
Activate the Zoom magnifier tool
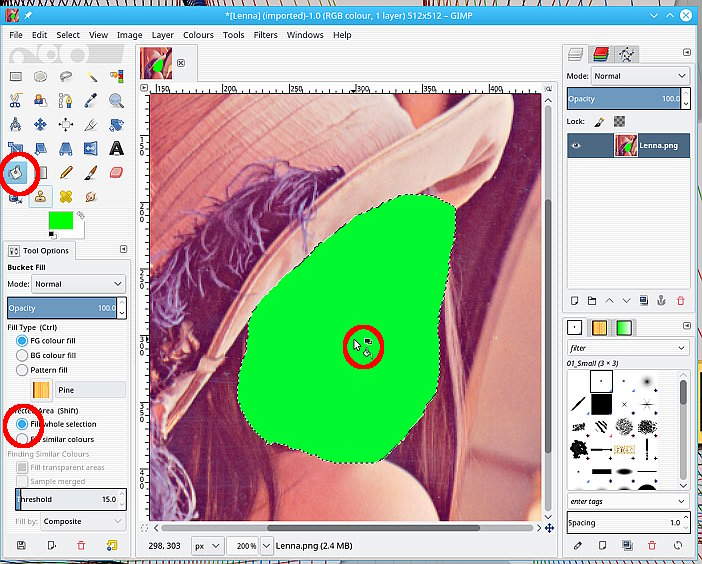click(x=116, y=100)
